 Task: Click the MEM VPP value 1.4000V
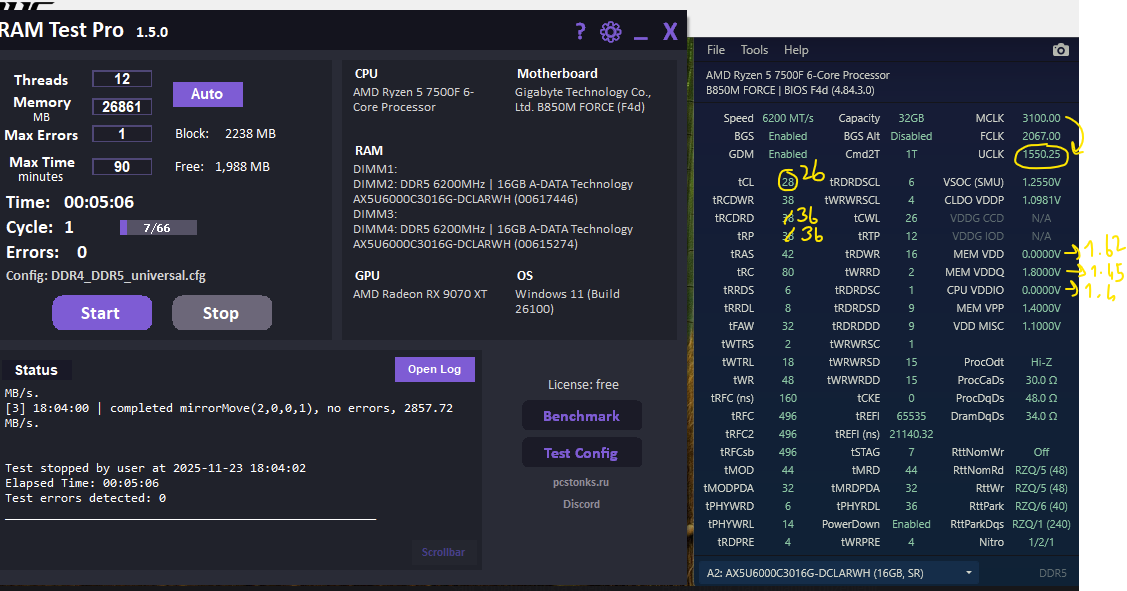click(1041, 308)
